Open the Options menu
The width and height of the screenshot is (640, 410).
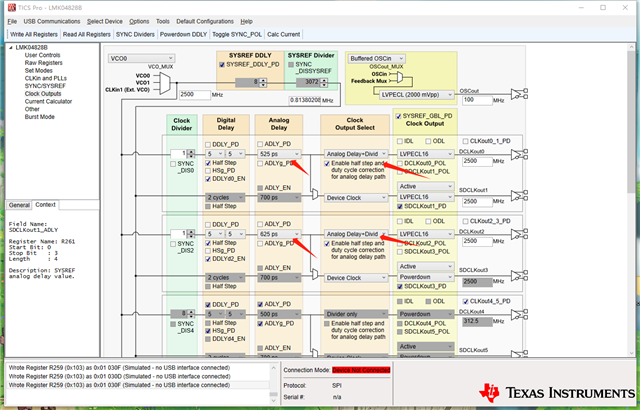[x=139, y=21]
